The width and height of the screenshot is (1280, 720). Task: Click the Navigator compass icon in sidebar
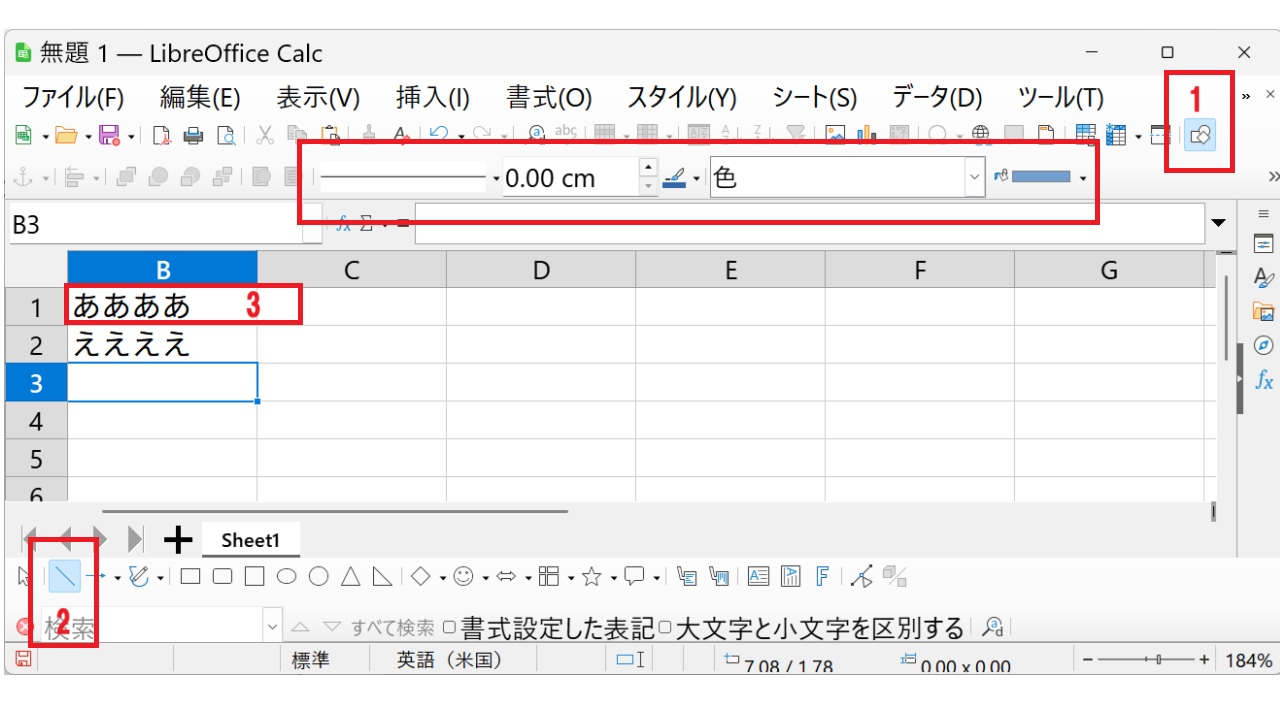click(1264, 345)
